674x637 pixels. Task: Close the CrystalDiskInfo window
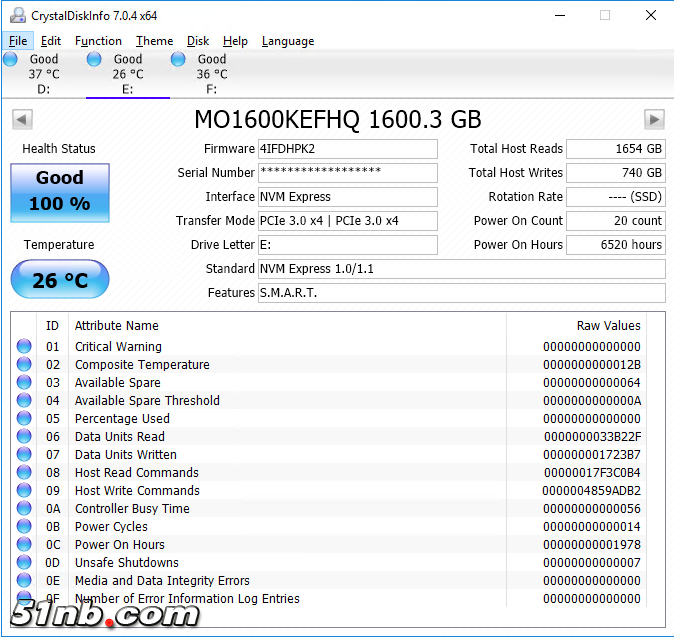(x=651, y=15)
